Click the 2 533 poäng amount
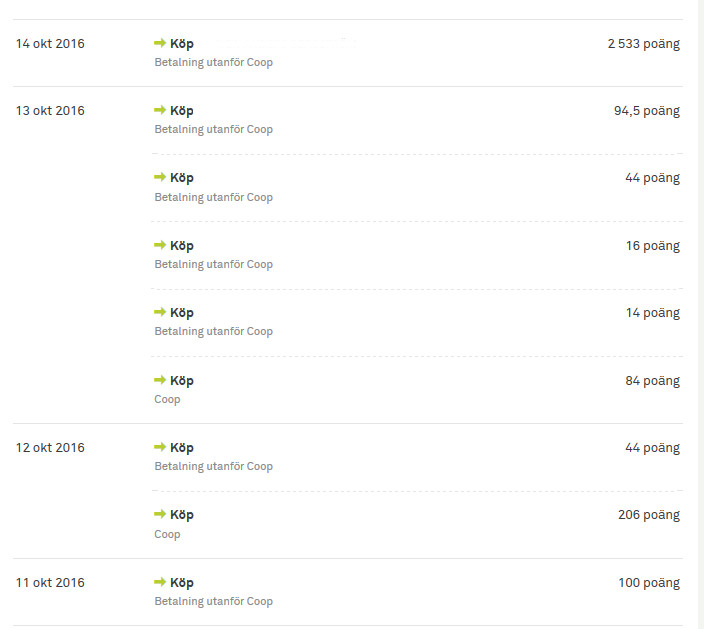This screenshot has height=629, width=704. pyautogui.click(x=643, y=44)
